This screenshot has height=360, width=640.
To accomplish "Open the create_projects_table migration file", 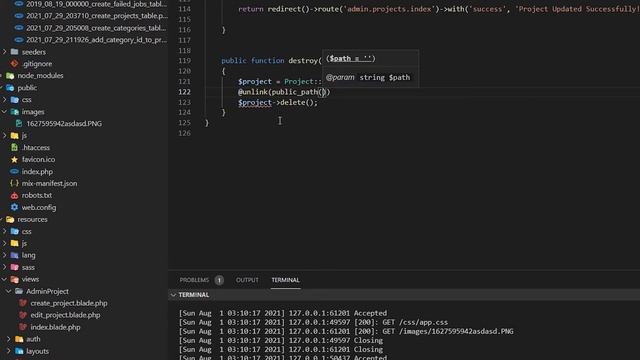I will pos(97,16).
